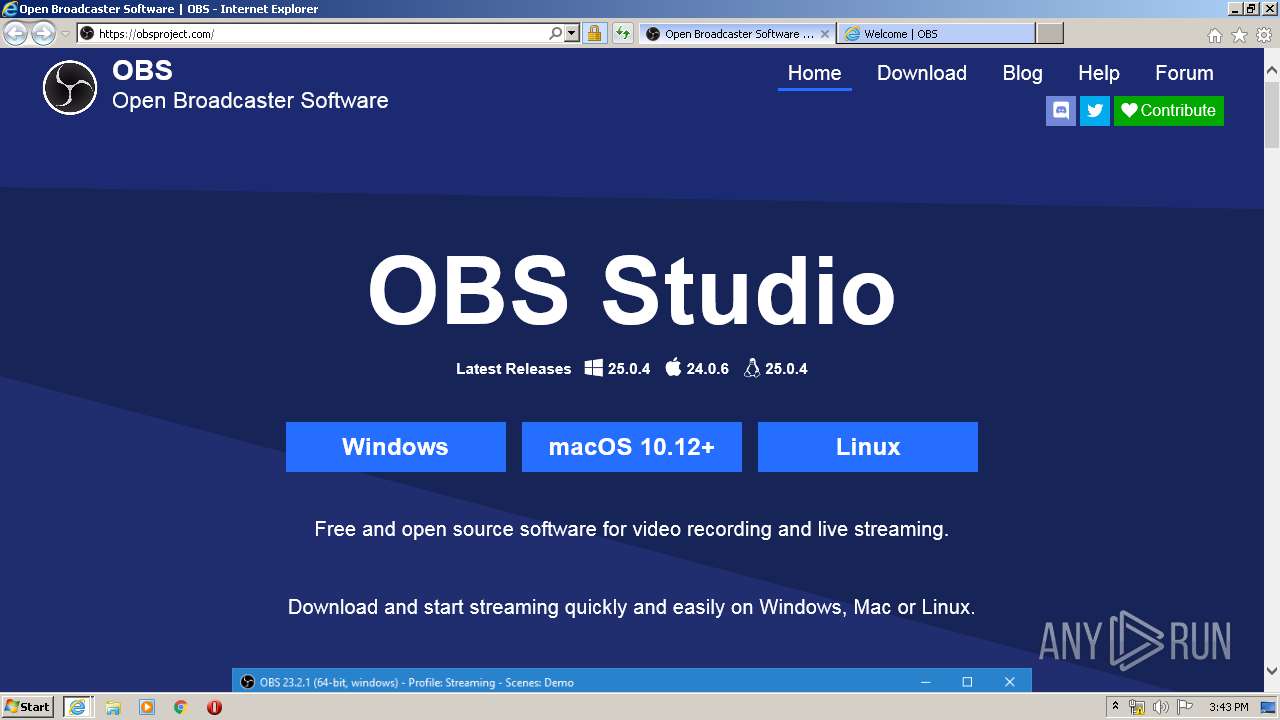Click the Windows download button

coord(395,447)
